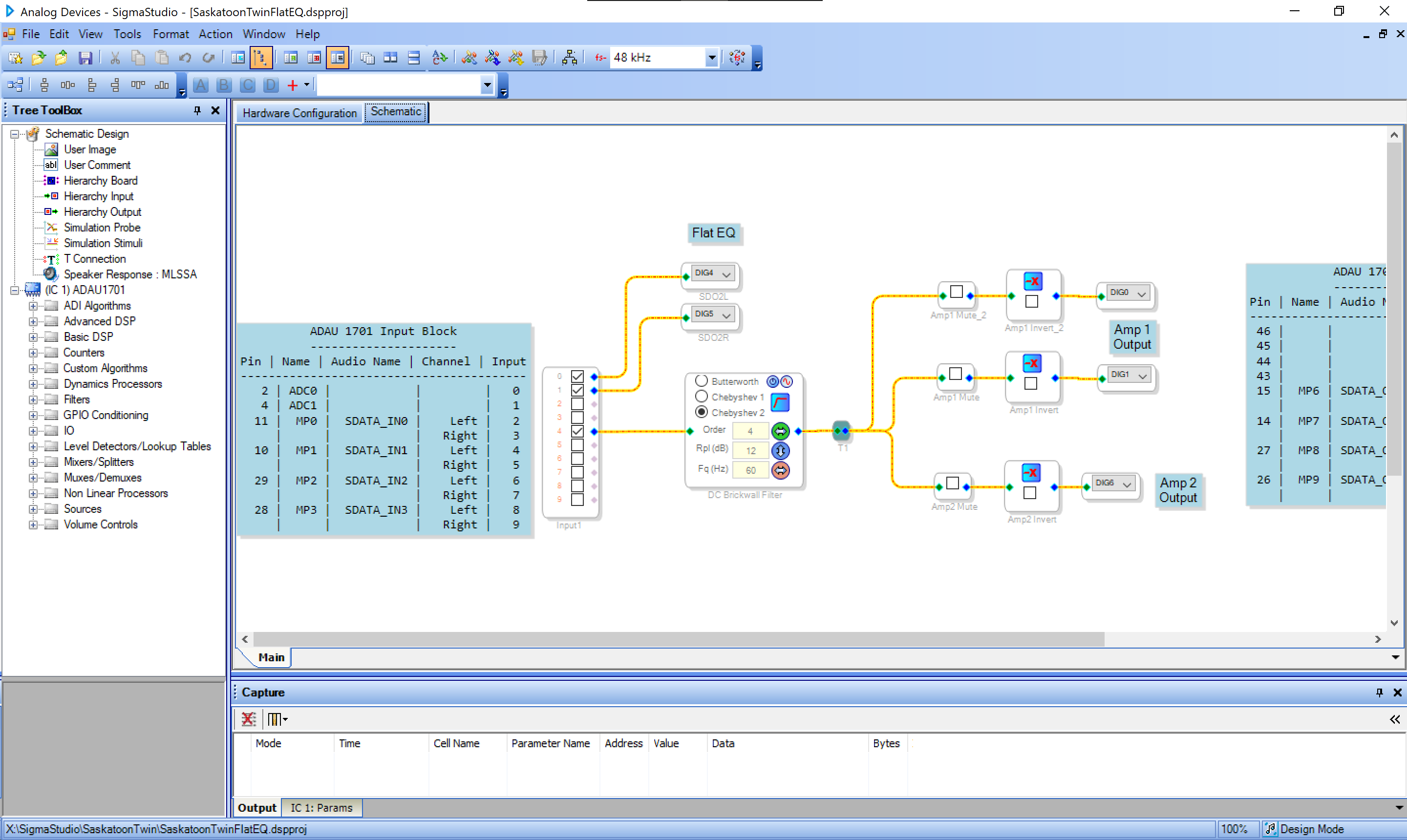Uncheck Input1 channel 4 checkbox
Screen dimensions: 1407x840
(x=577, y=431)
